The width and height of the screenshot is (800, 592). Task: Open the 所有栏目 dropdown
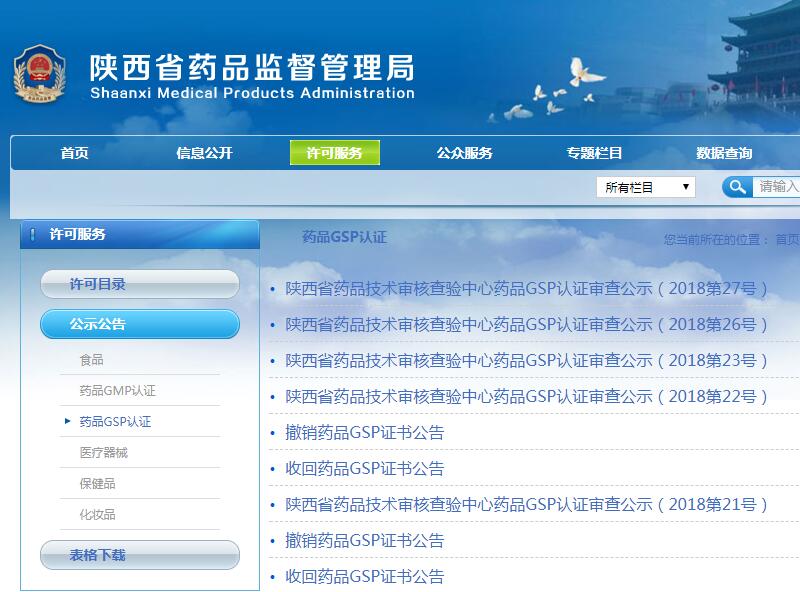pos(645,187)
